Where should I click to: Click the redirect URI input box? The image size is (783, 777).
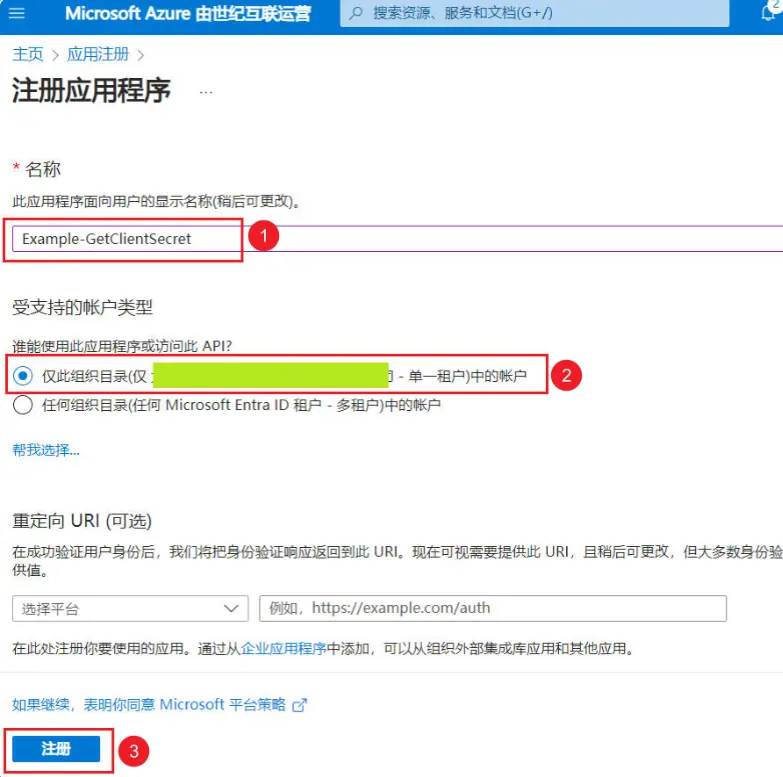492,608
